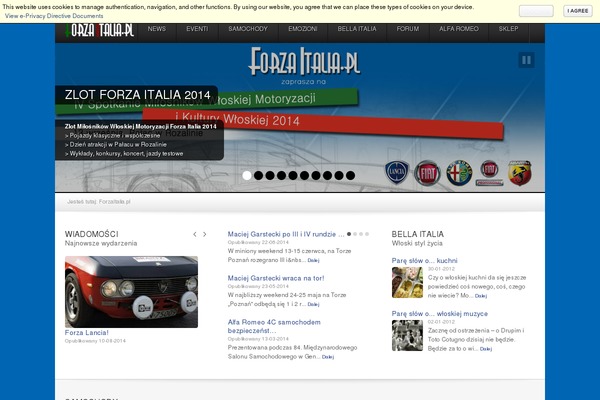
Task: Open the EMOZIONI menu item
Action: pyautogui.click(x=303, y=29)
